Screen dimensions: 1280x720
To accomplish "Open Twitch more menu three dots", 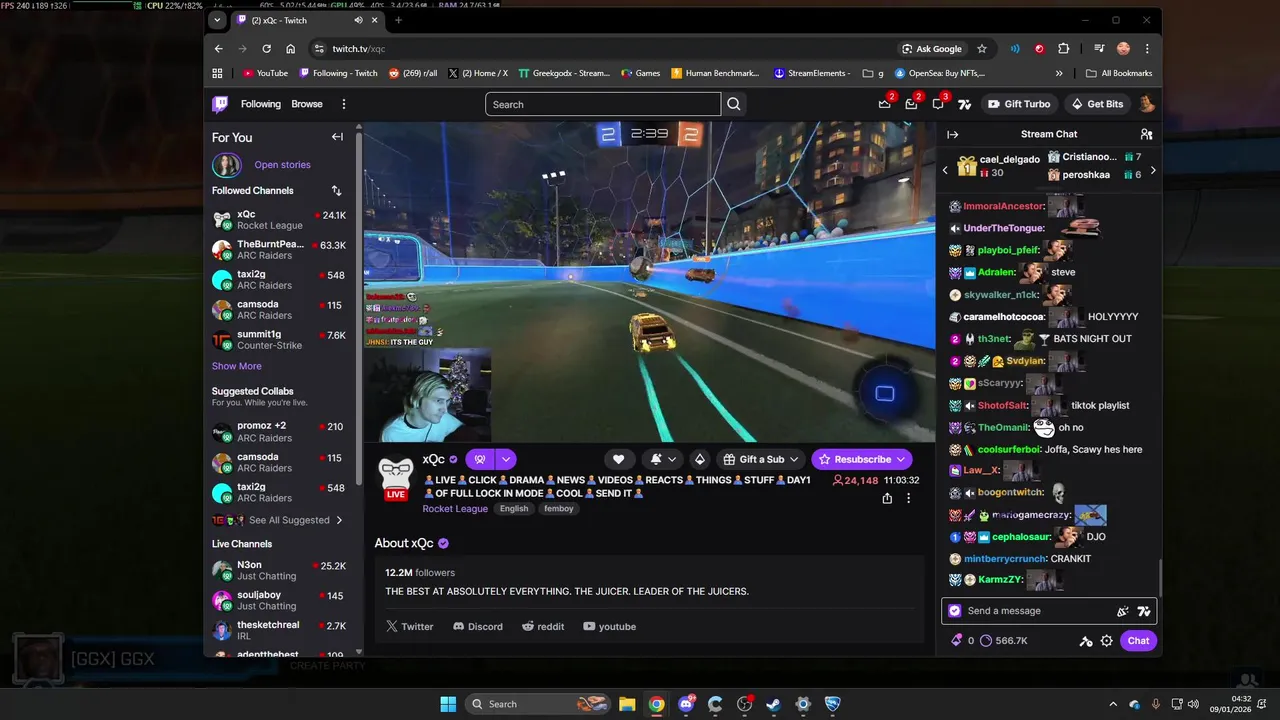I will [344, 104].
